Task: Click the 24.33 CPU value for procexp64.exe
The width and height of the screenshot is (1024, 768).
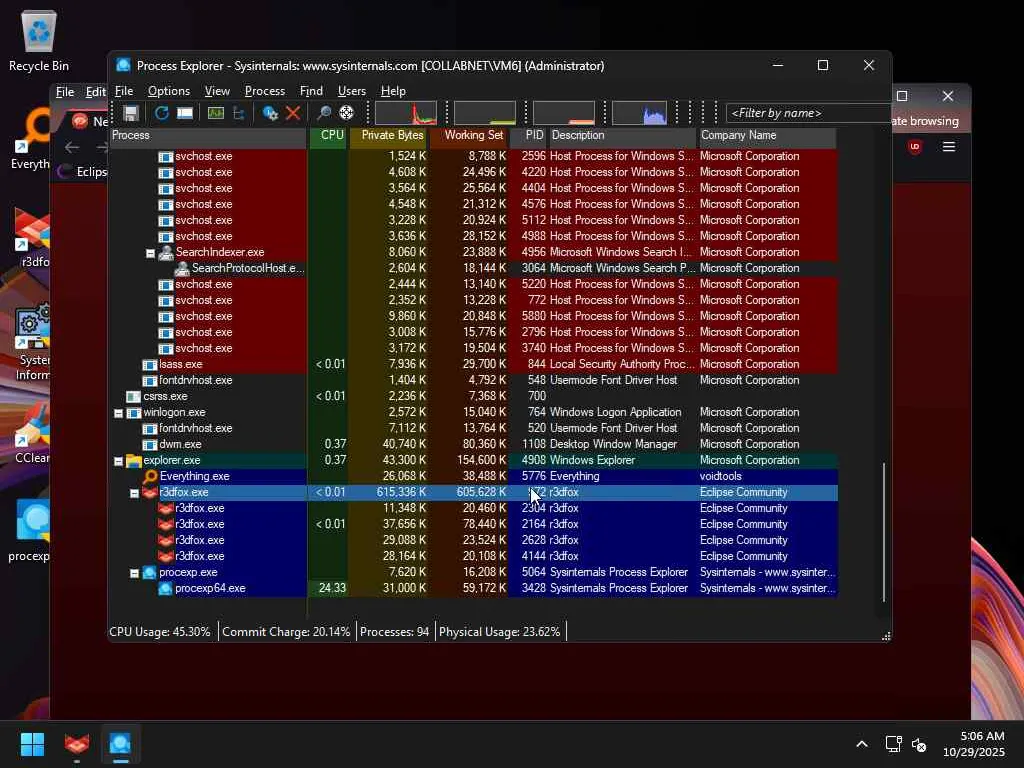Action: tap(332, 588)
